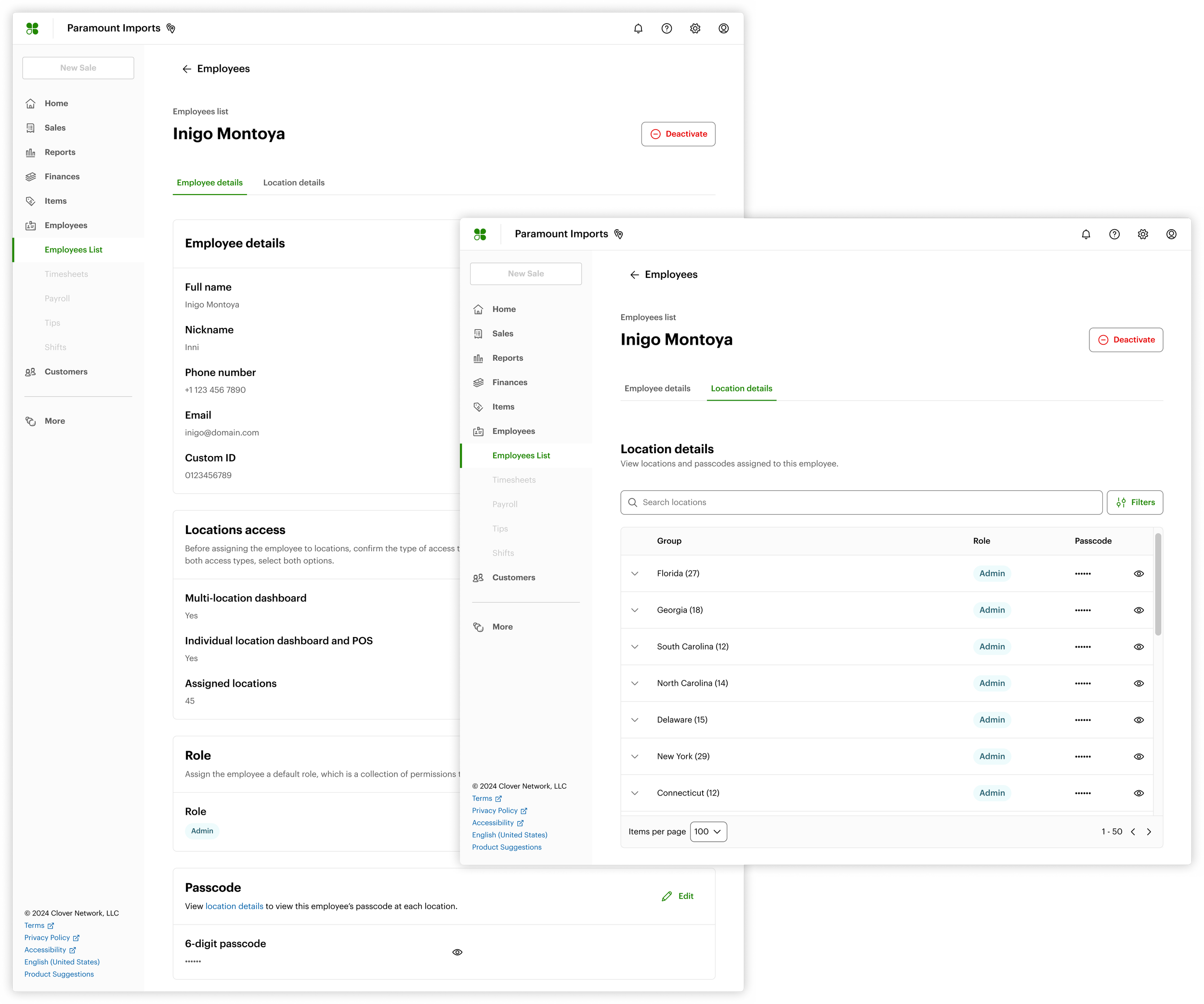Toggle visibility of 6-digit passcode
Viewport: 1204px width, 1004px height.
tap(457, 952)
